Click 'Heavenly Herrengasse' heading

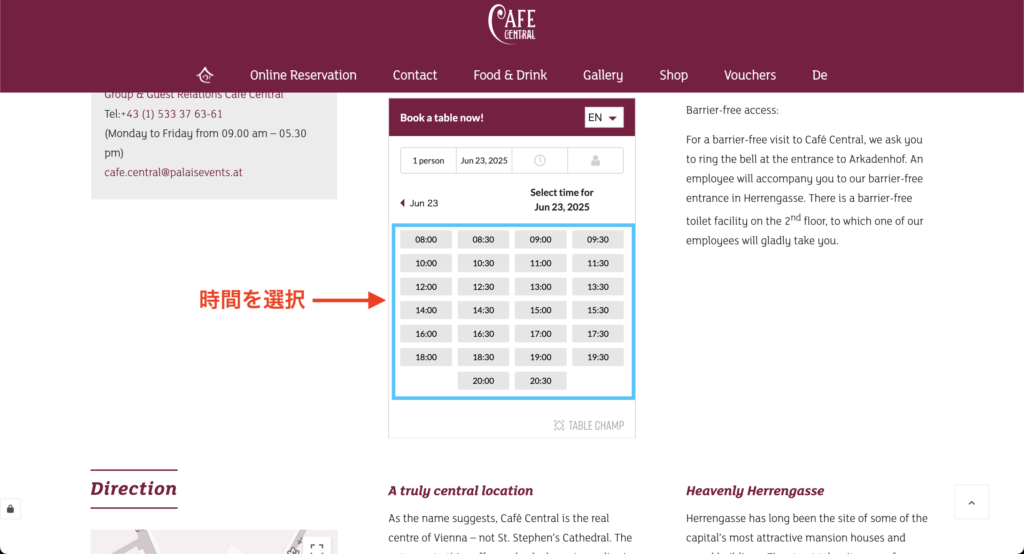point(755,491)
